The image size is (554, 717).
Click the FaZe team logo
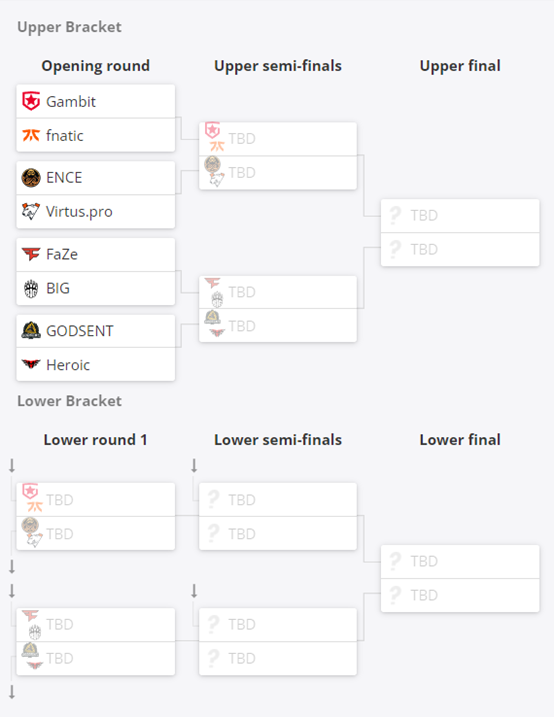[x=31, y=254]
